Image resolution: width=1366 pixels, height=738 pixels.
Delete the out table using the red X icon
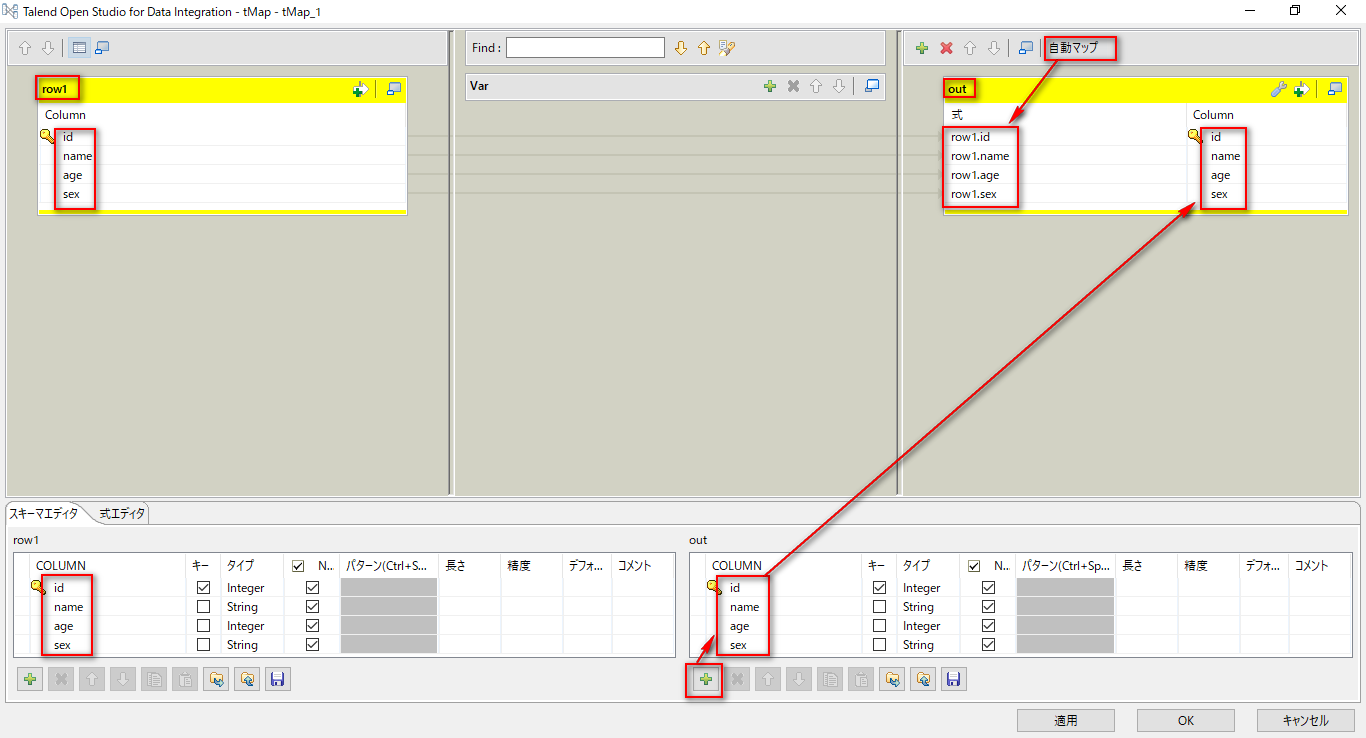pos(944,47)
